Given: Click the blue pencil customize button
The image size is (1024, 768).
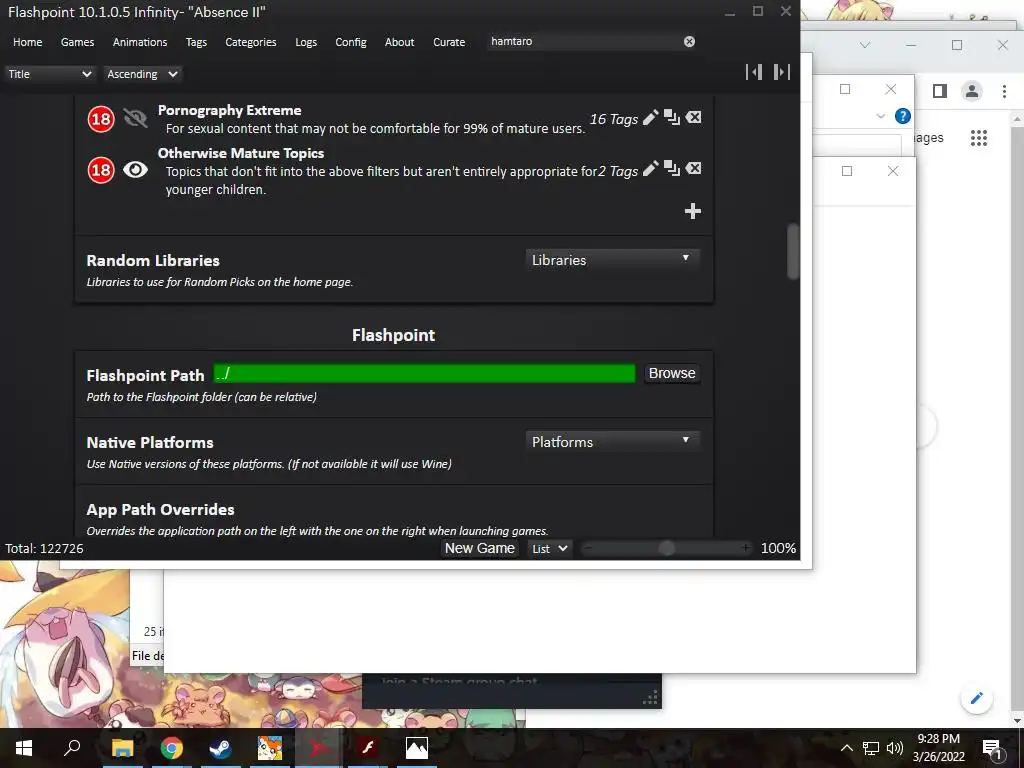Looking at the screenshot, I should point(976,698).
